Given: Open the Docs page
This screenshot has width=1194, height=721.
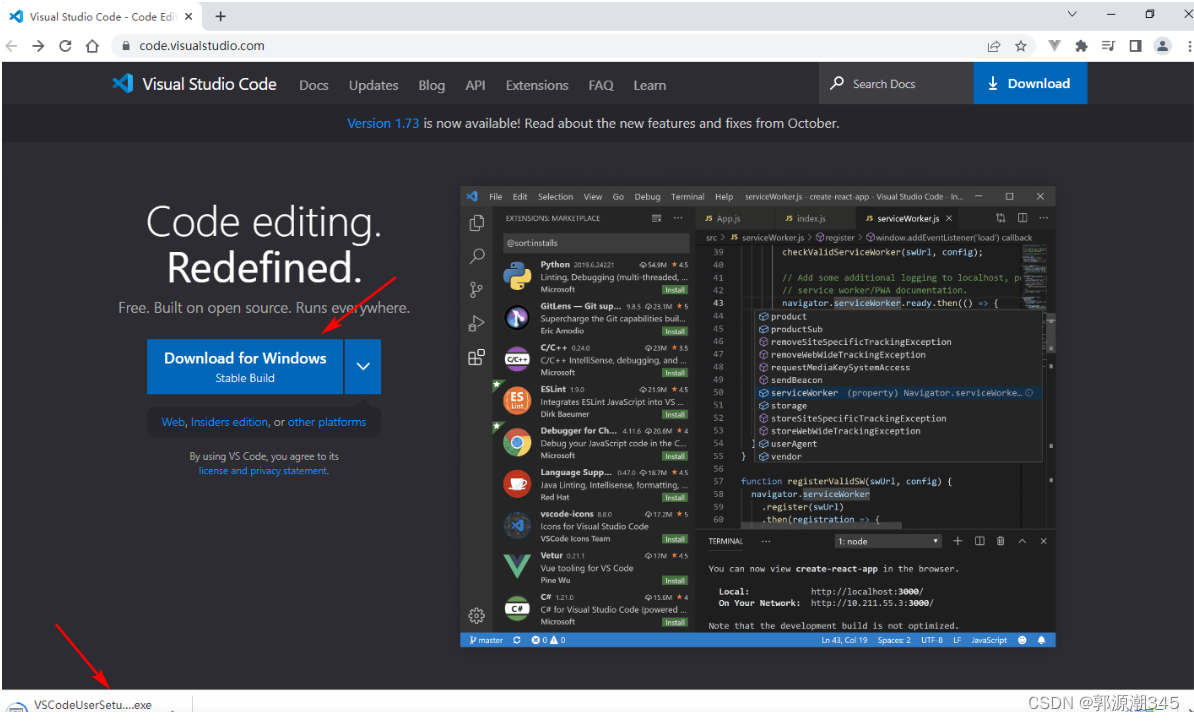Looking at the screenshot, I should point(314,85).
